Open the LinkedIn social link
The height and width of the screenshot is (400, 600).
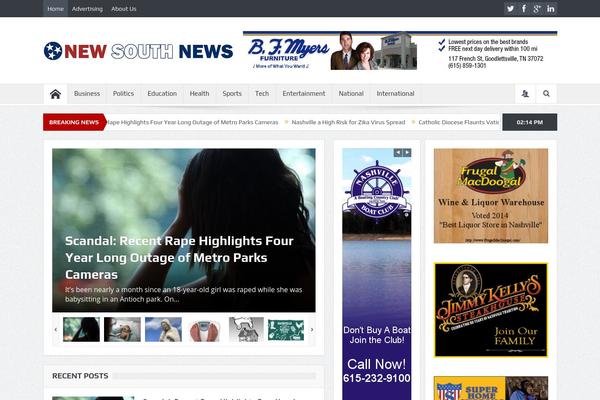(x=551, y=9)
